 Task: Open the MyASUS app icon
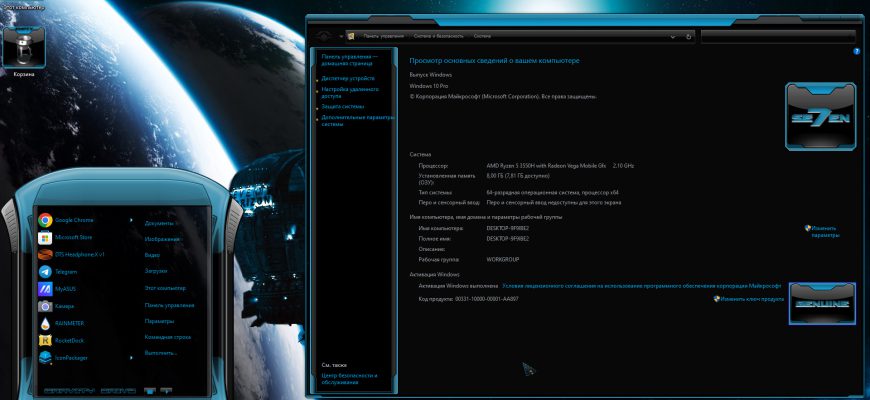(x=45, y=289)
